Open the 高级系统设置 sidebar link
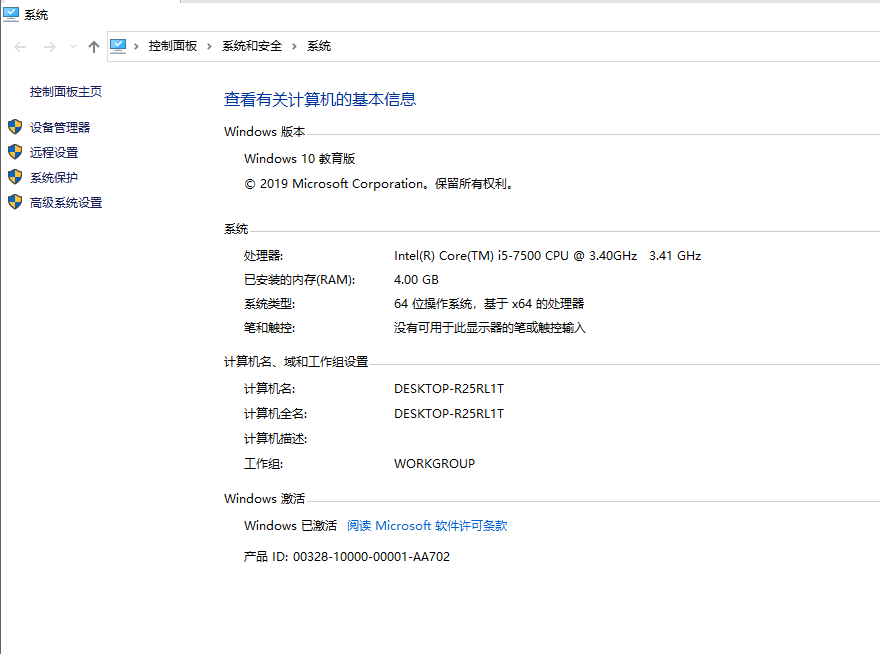This screenshot has height=654, width=880. click(x=66, y=203)
